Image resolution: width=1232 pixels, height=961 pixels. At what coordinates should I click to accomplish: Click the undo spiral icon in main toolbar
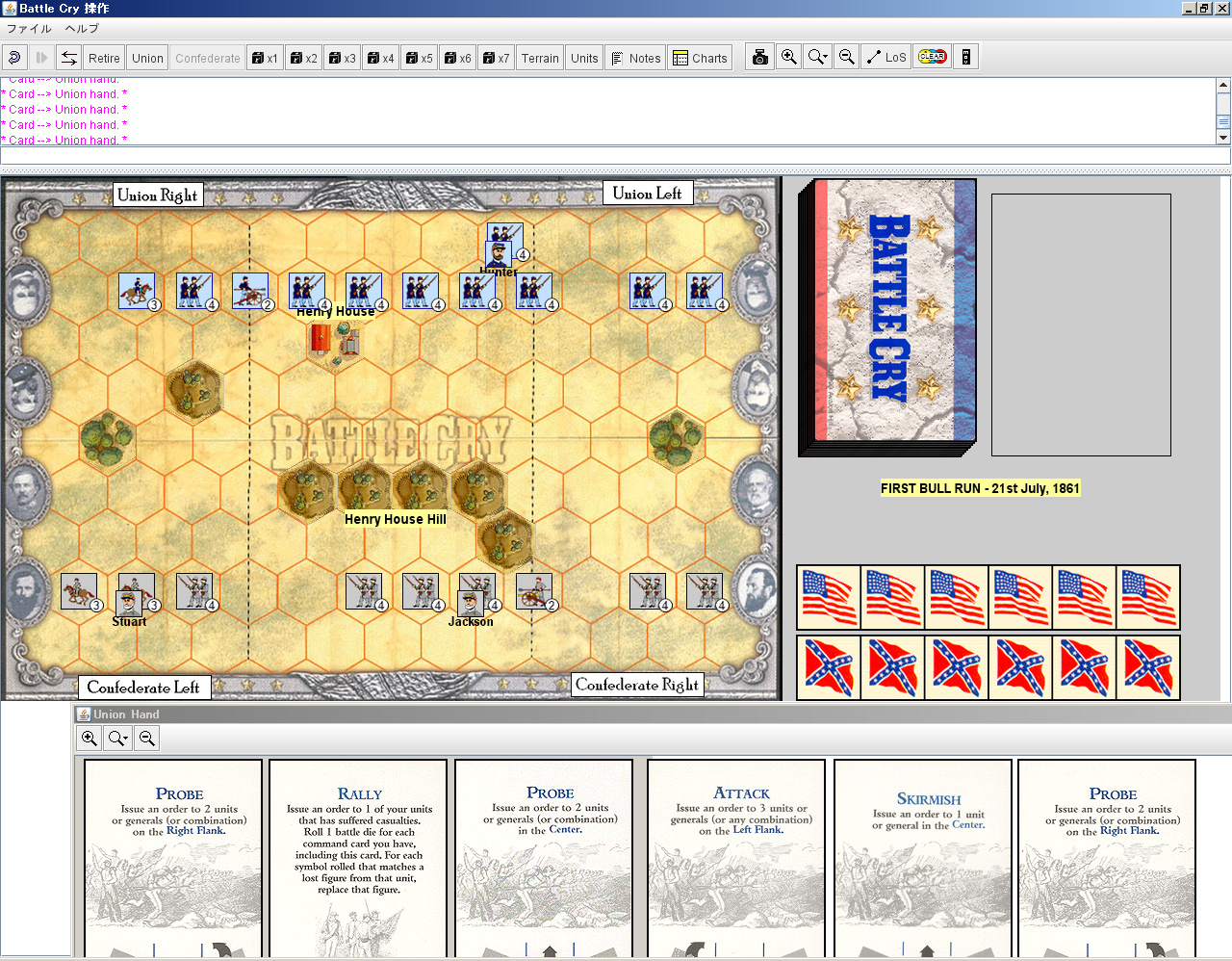pyautogui.click(x=14, y=58)
